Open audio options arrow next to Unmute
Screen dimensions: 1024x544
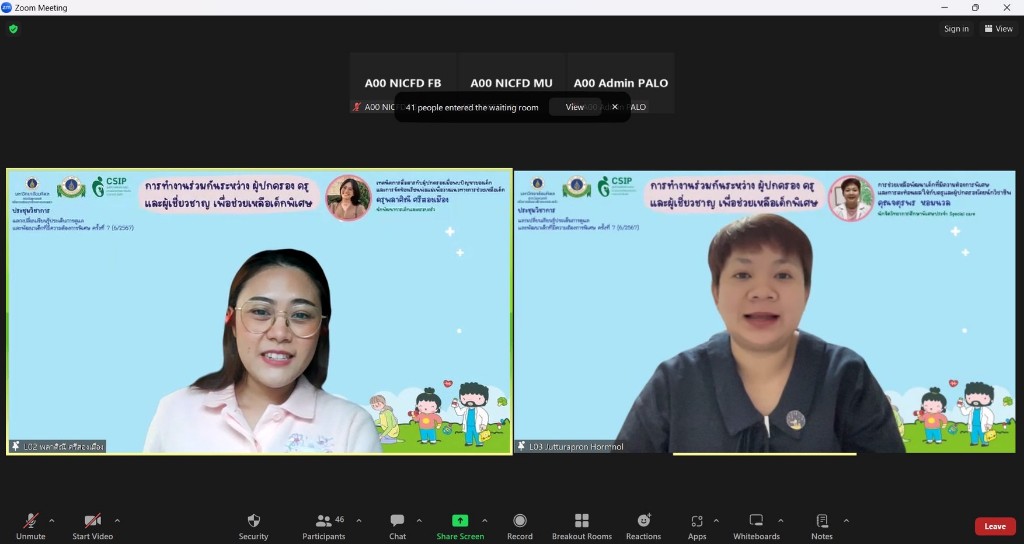[x=52, y=521]
